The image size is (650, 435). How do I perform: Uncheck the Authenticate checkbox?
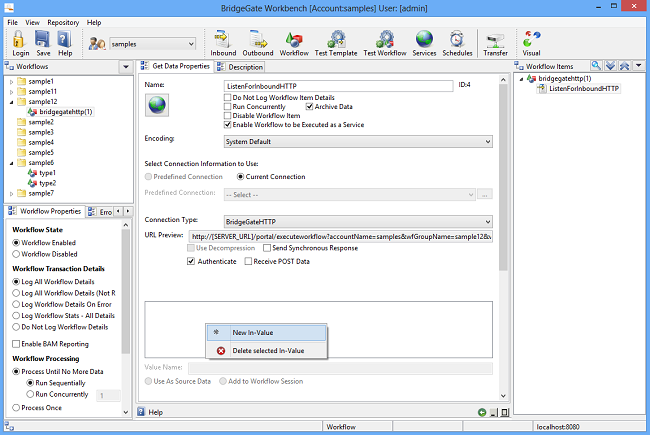point(192,261)
